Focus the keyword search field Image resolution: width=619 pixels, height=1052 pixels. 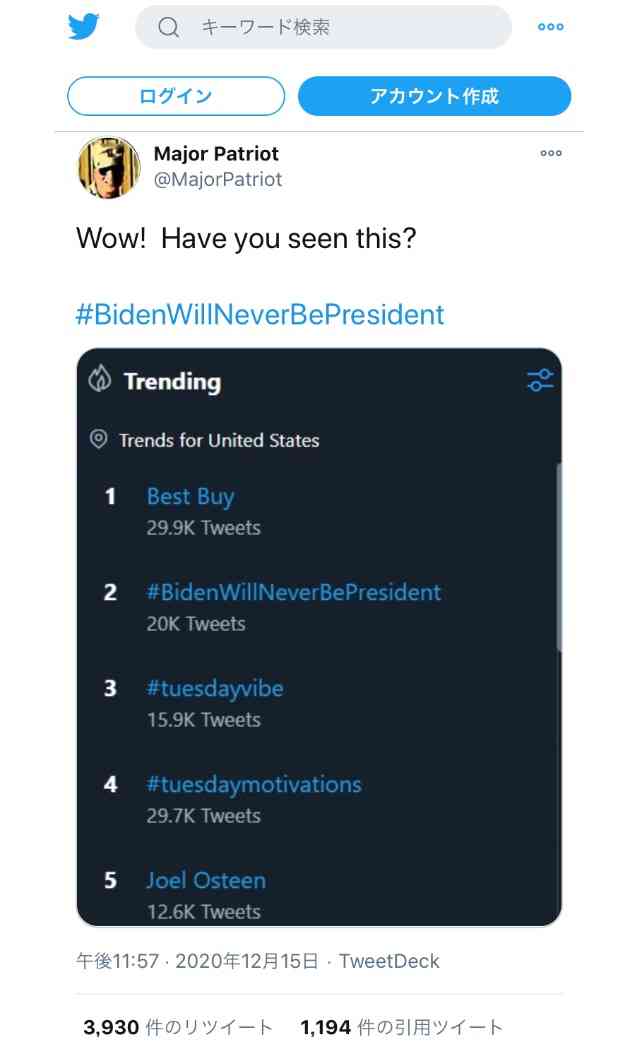pyautogui.click(x=323, y=27)
